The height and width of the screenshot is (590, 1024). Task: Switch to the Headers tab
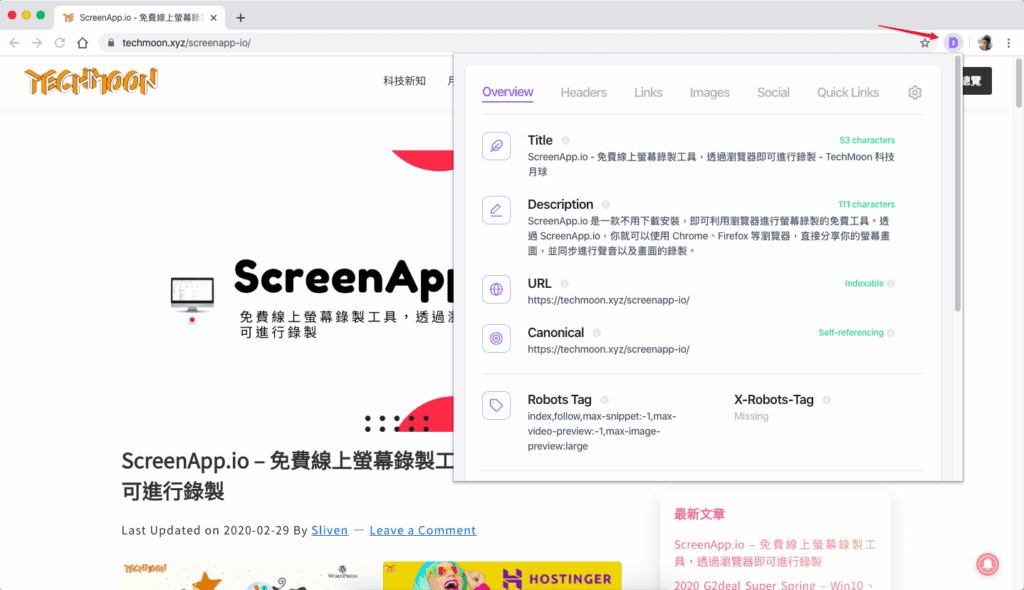pos(584,93)
